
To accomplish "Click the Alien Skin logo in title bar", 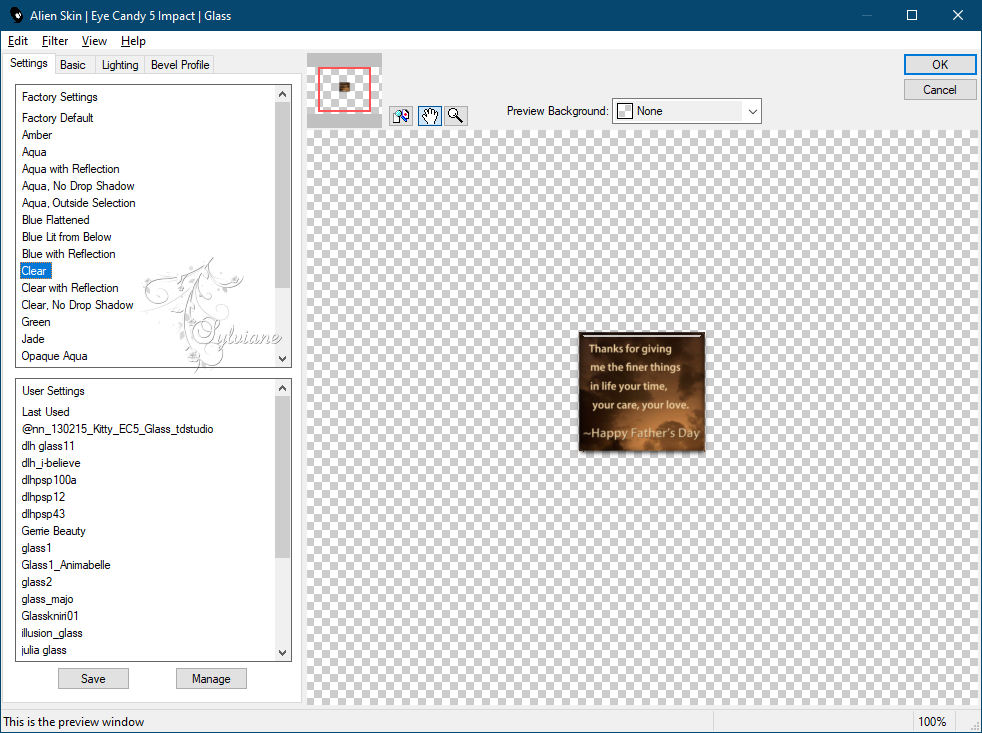I will (16, 15).
